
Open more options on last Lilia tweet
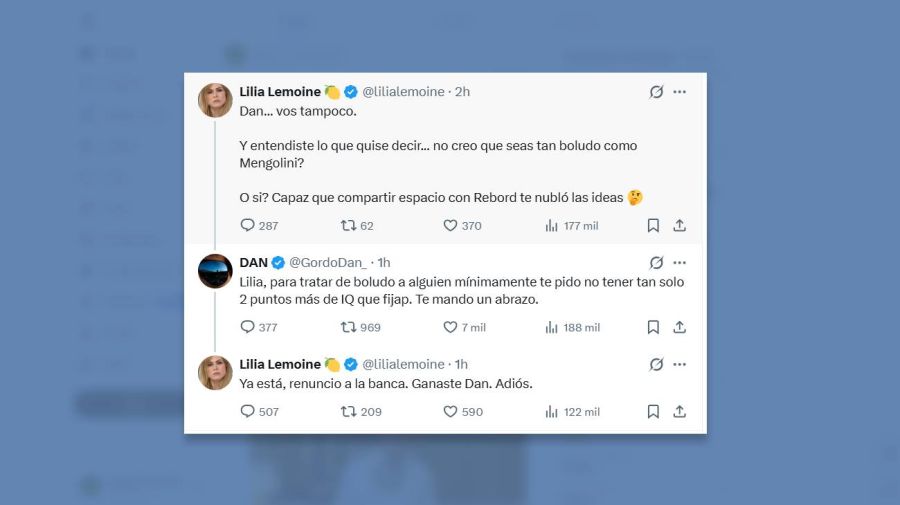[x=680, y=364]
